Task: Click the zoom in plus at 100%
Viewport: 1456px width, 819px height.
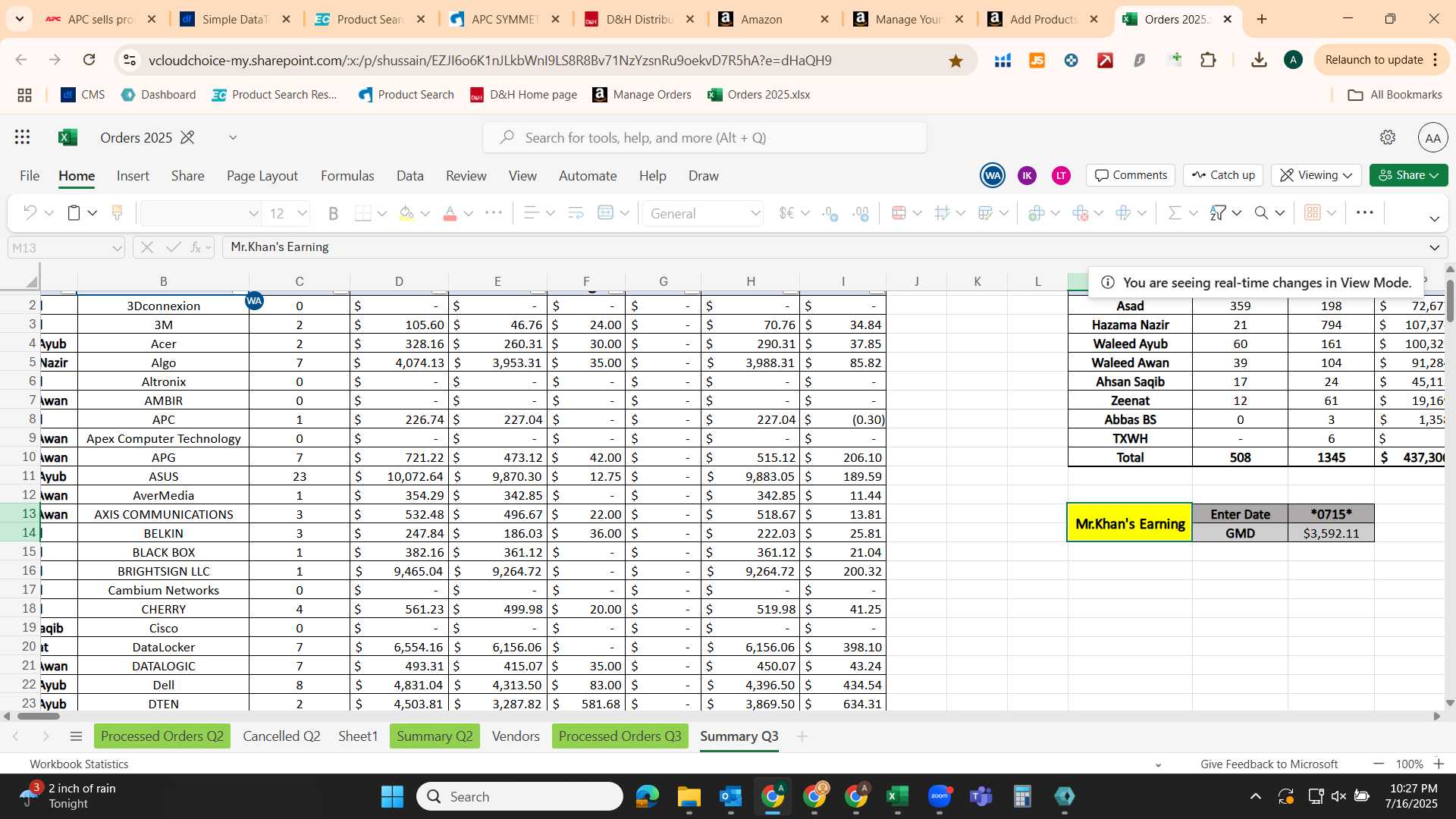Action: click(x=1439, y=764)
